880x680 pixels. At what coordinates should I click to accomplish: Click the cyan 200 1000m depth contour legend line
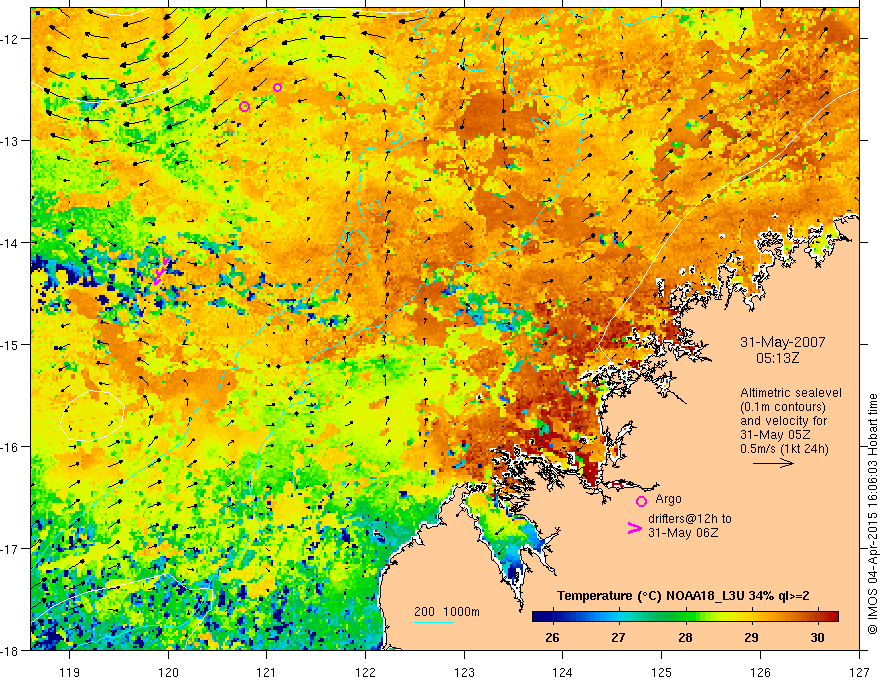point(434,622)
